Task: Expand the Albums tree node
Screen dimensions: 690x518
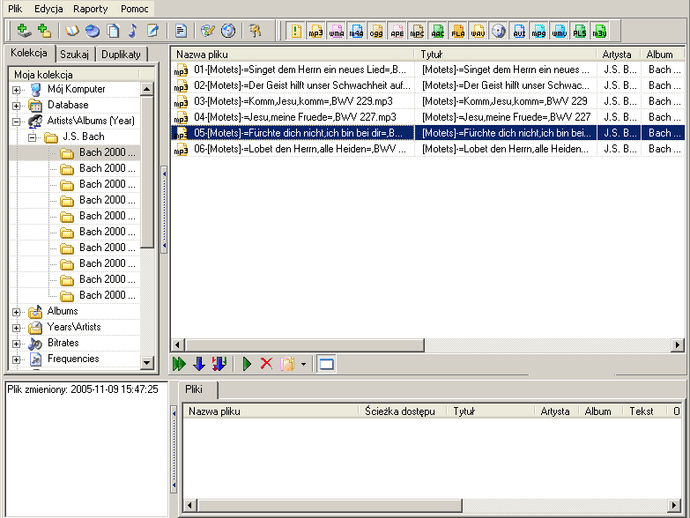Action: (16, 312)
